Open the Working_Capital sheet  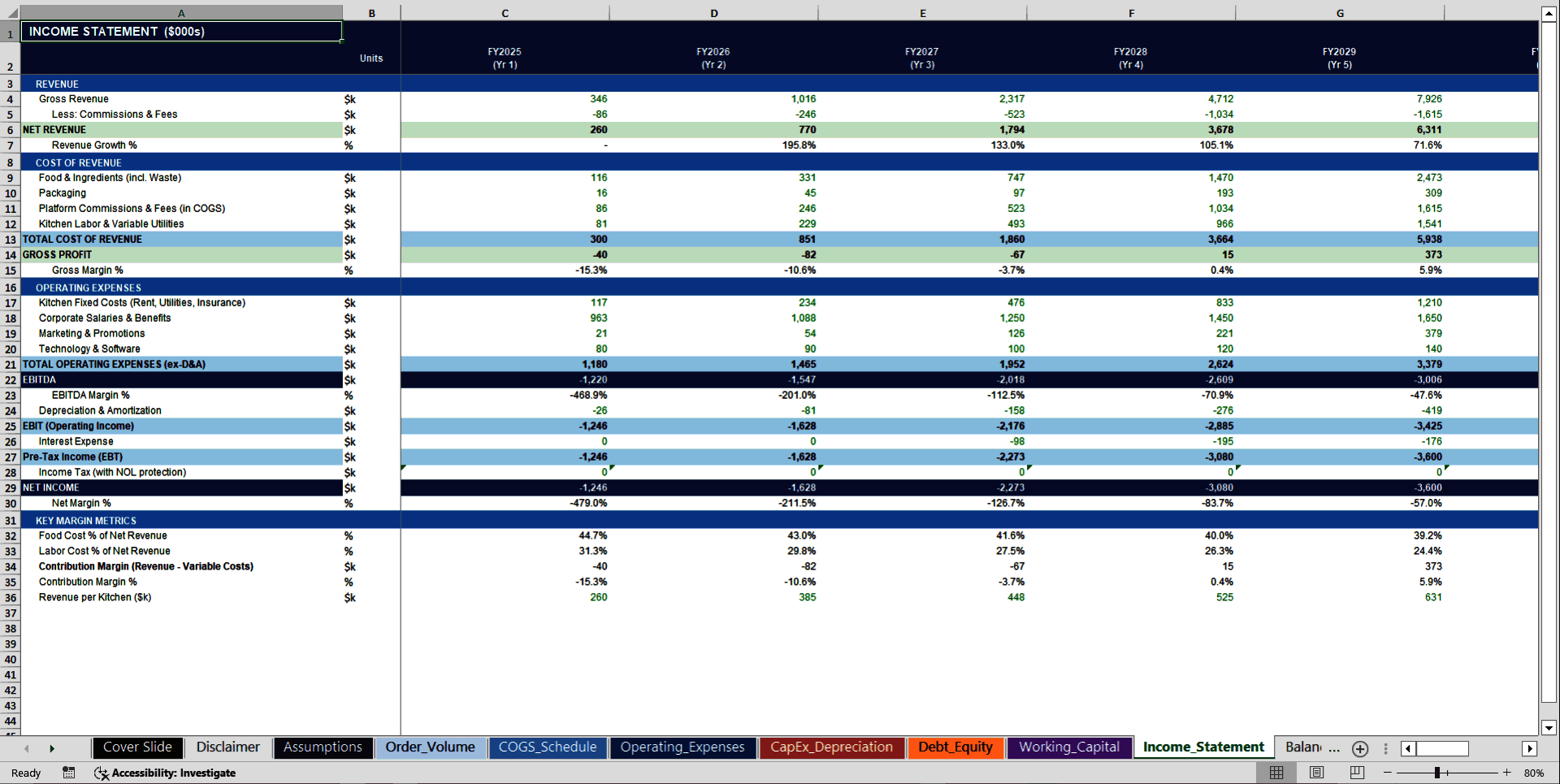pos(1068,747)
